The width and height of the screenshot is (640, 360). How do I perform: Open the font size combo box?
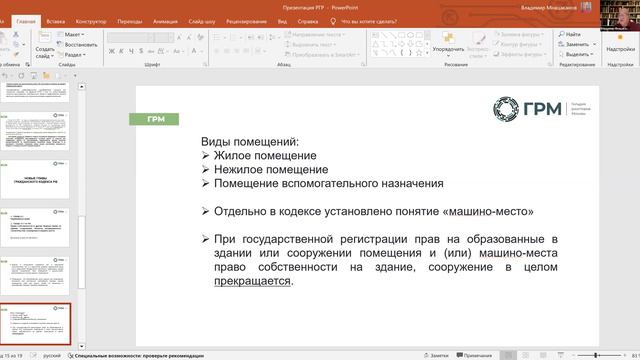coord(165,38)
